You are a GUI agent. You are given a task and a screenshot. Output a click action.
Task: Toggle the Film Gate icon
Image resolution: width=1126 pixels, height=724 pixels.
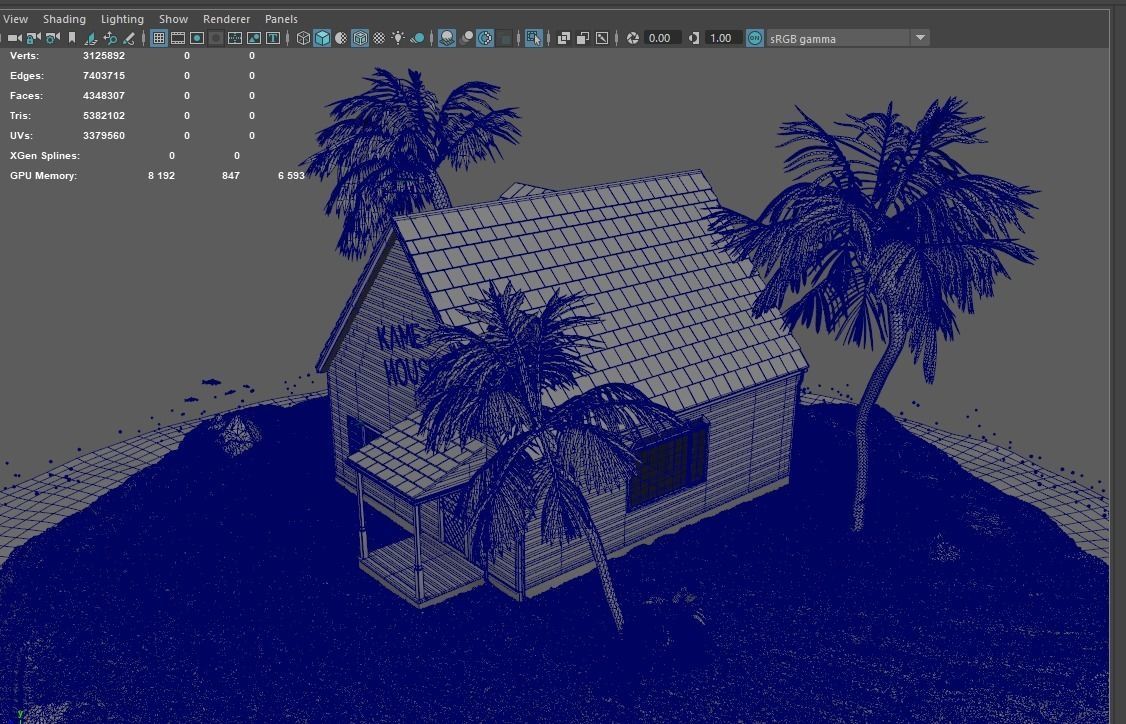coord(177,38)
